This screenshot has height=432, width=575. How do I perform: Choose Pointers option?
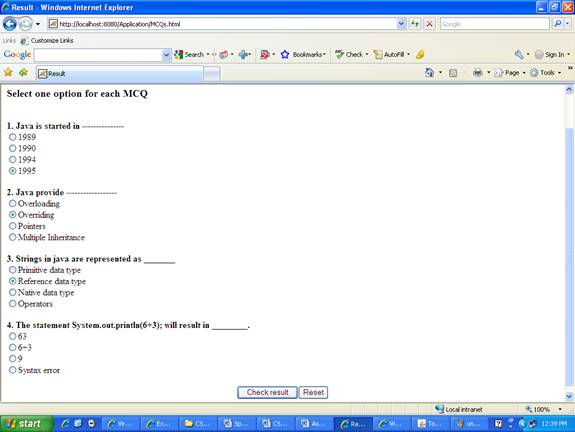click(12, 226)
